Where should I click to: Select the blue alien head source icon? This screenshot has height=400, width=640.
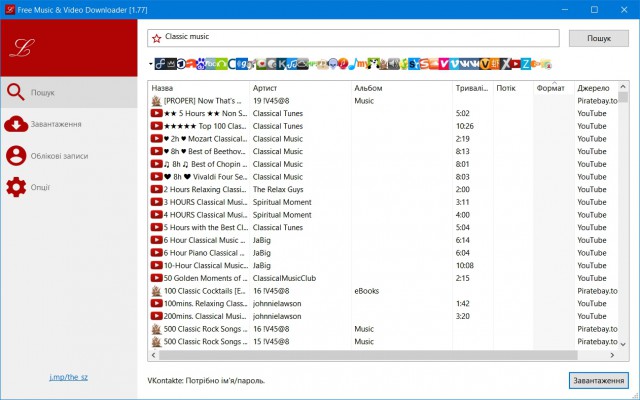[x=333, y=64]
